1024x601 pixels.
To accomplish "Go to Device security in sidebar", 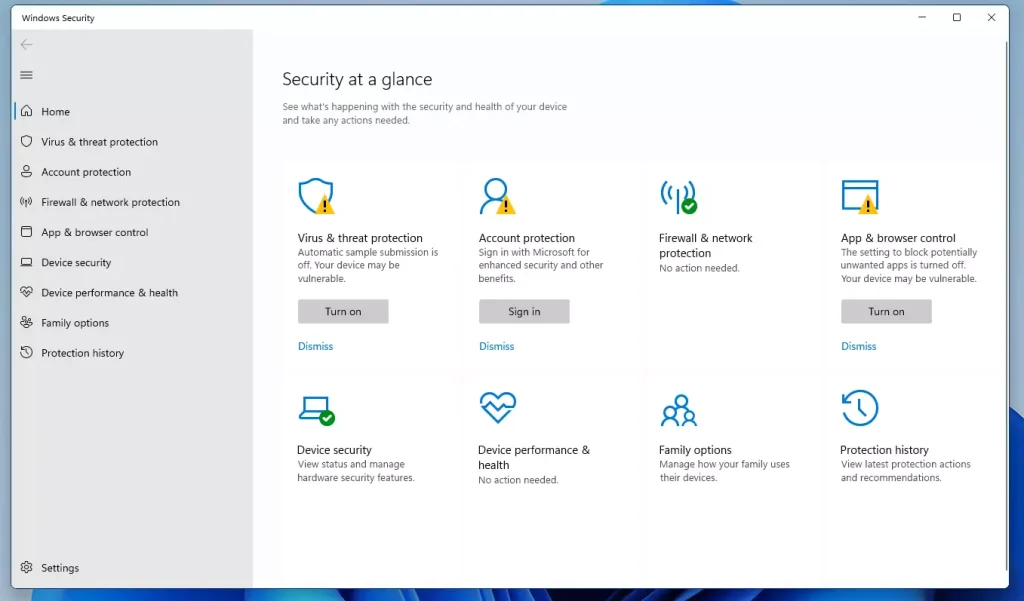I will pyautogui.click(x=76, y=263).
